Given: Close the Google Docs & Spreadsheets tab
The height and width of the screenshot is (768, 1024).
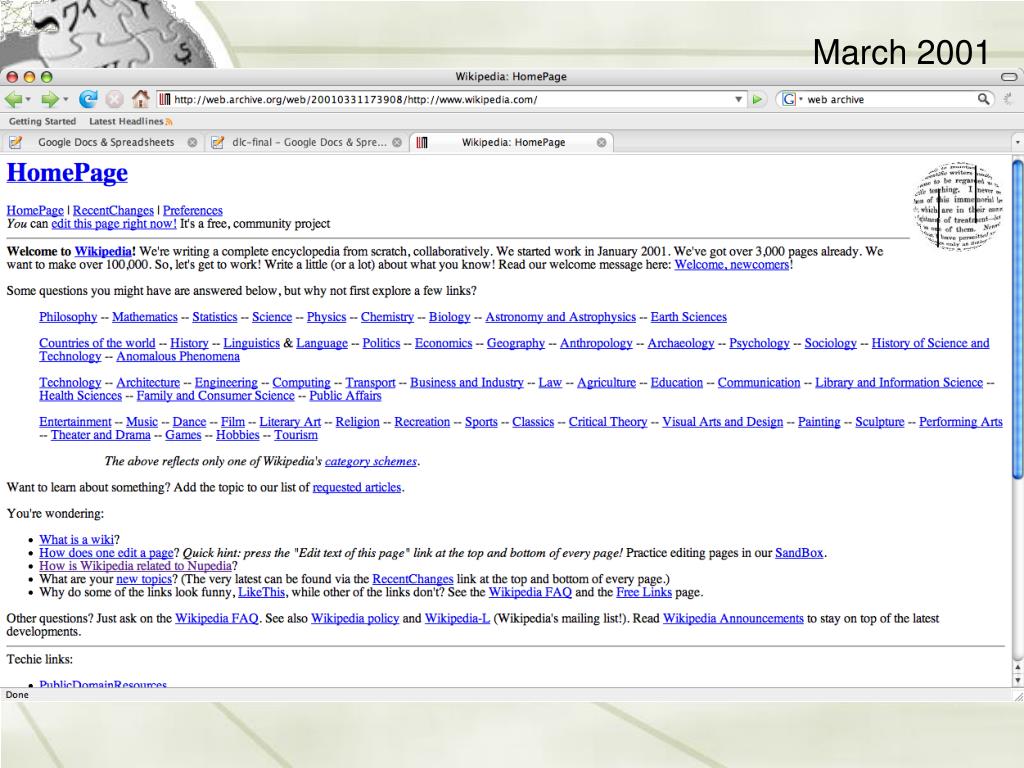Looking at the screenshot, I should [x=192, y=142].
